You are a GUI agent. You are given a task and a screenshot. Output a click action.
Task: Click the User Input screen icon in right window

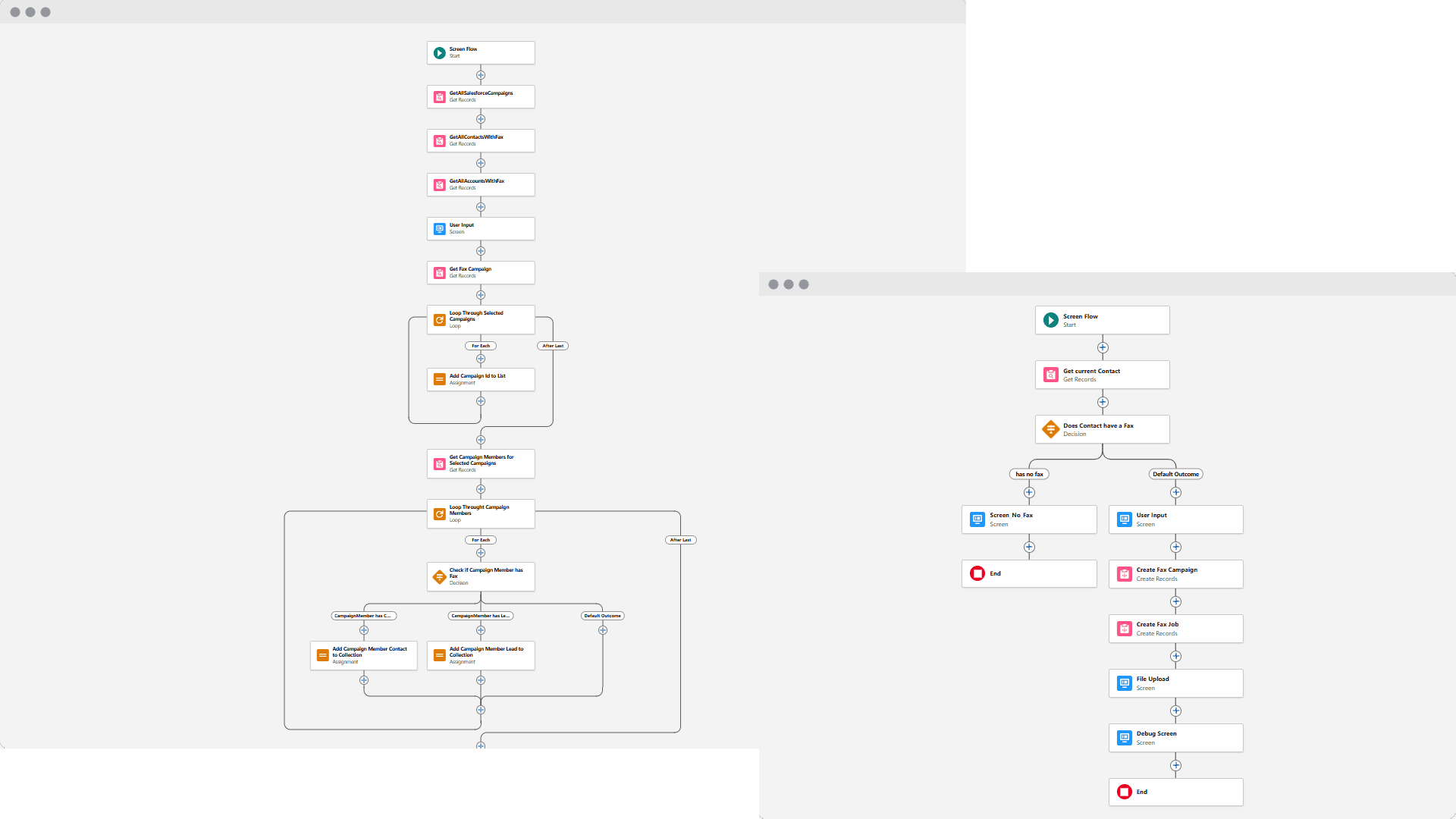coord(1125,519)
